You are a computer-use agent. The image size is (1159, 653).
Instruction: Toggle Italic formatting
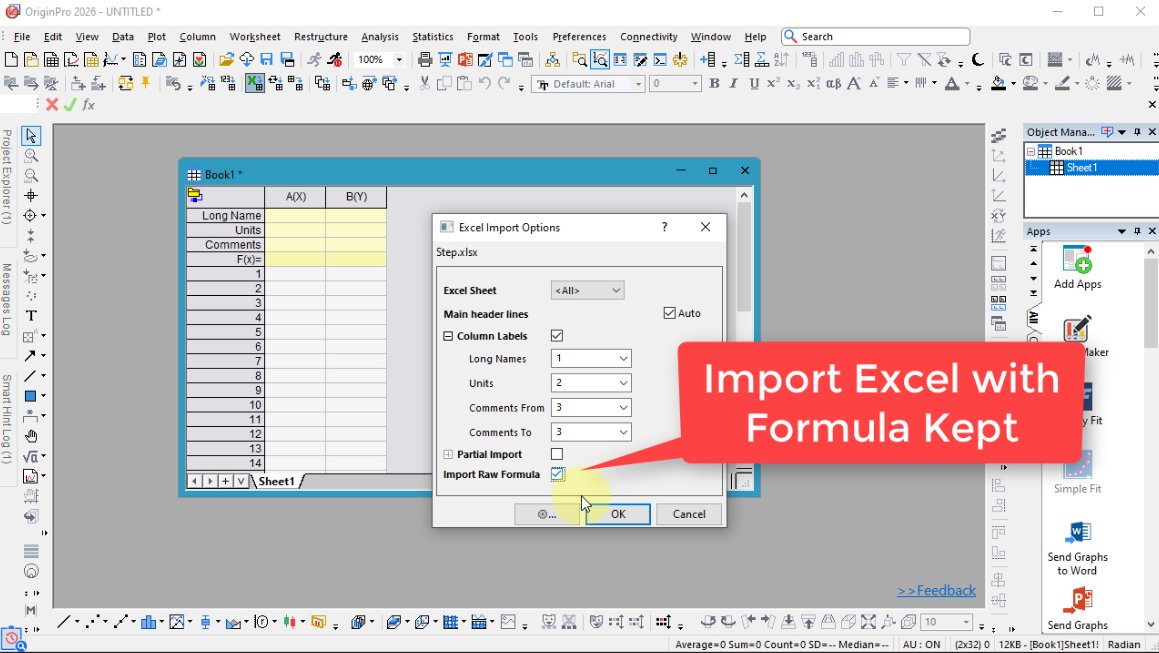[x=734, y=84]
